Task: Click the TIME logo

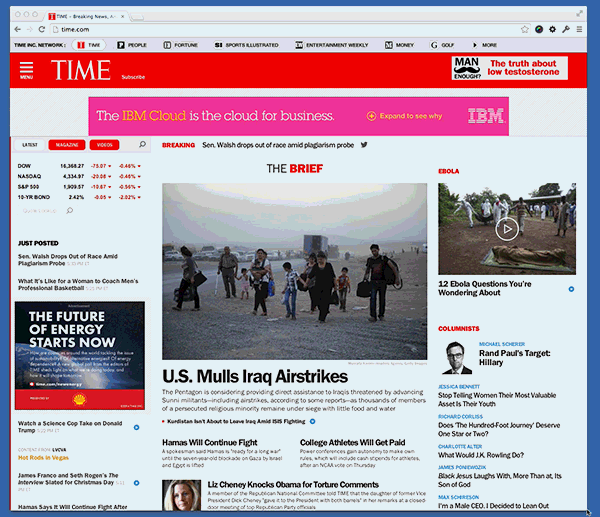Action: coord(81,70)
